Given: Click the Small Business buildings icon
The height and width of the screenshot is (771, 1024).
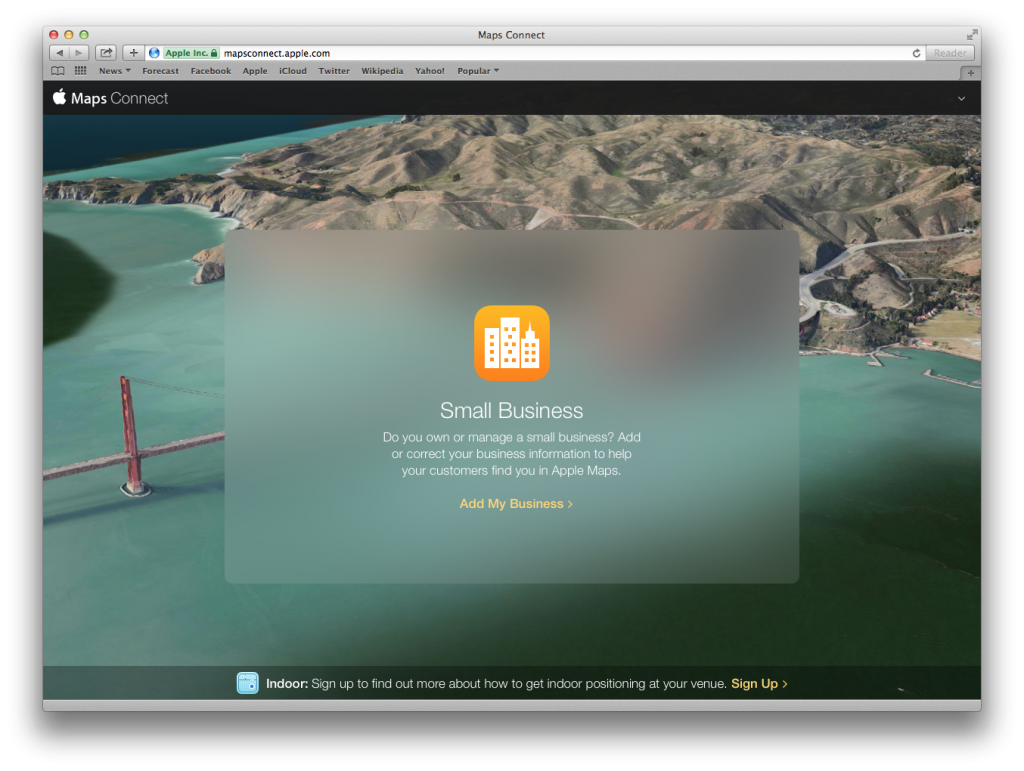Looking at the screenshot, I should (511, 343).
